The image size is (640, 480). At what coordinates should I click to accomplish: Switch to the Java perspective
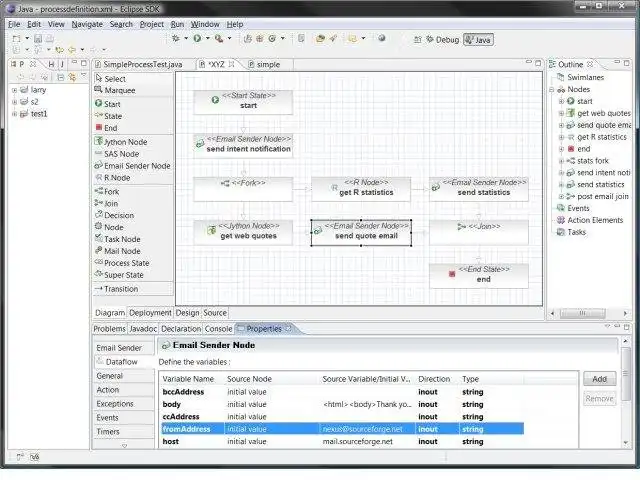point(478,40)
